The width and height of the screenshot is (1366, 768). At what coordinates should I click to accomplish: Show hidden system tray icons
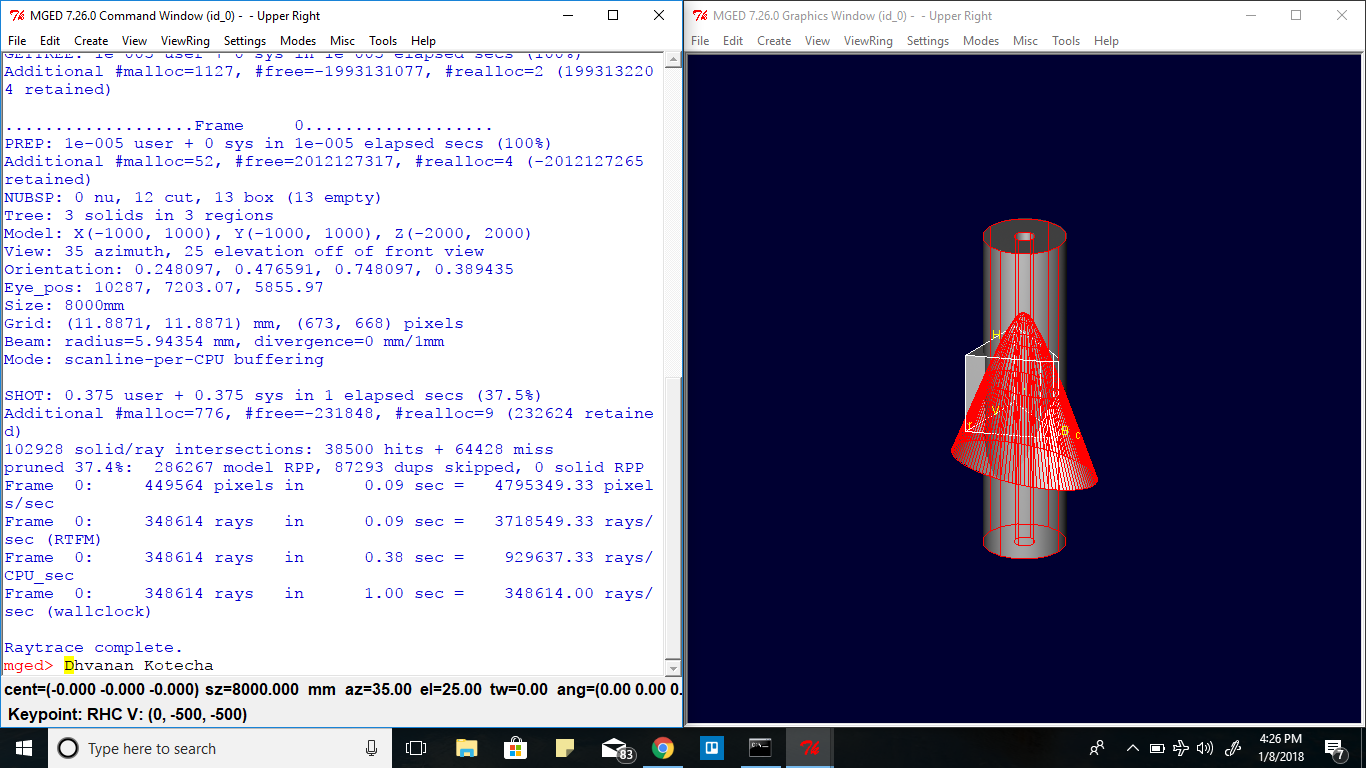(x=1133, y=748)
